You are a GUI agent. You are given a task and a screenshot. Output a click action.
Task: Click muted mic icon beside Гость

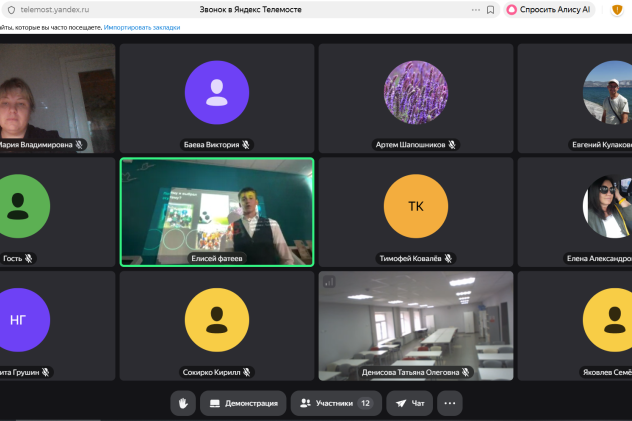point(28,258)
